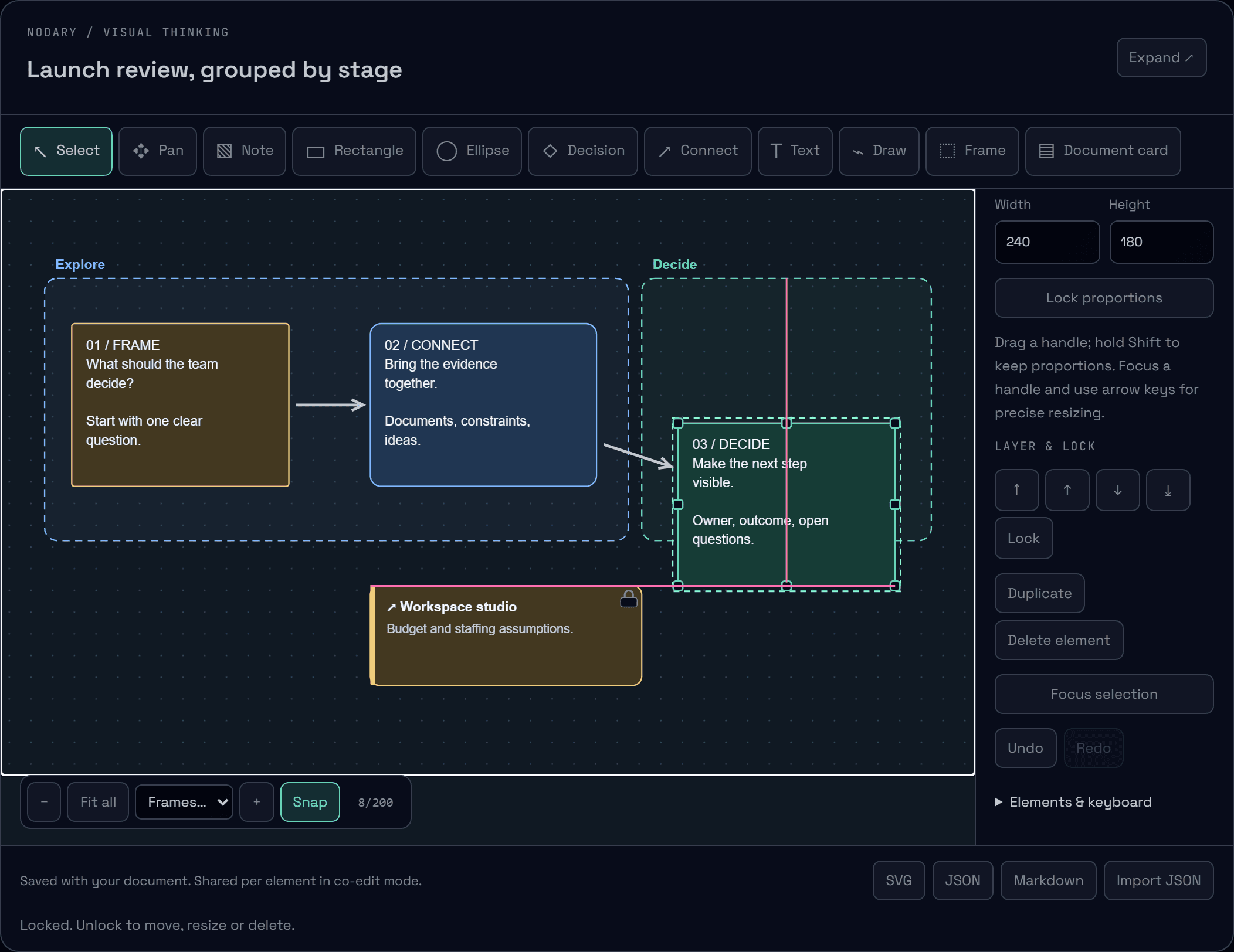This screenshot has width=1234, height=952.
Task: Click the Explore frame label
Action: (x=80, y=264)
